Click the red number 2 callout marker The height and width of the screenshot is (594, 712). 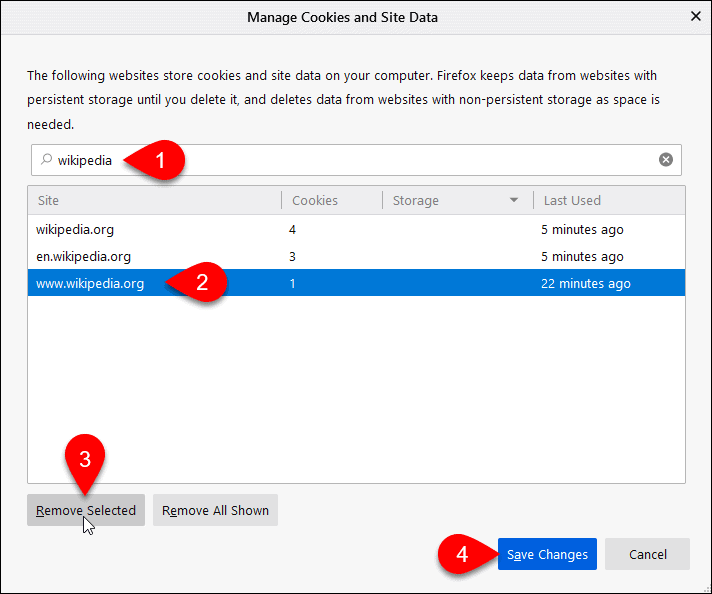pos(197,282)
